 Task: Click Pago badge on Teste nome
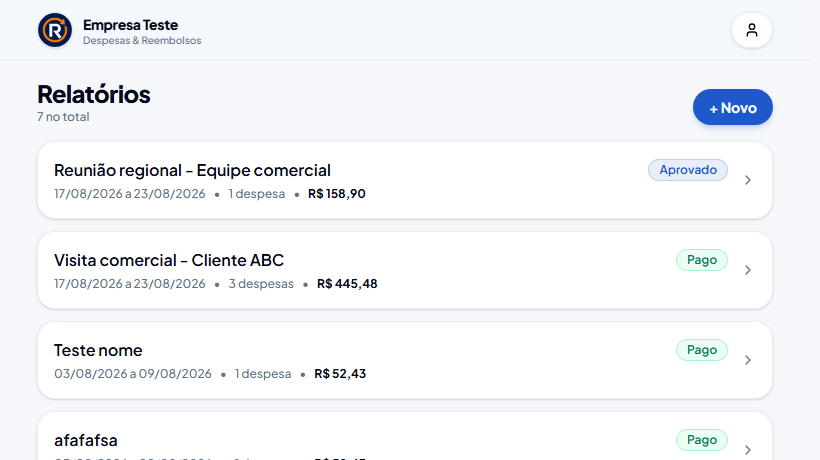[702, 350]
